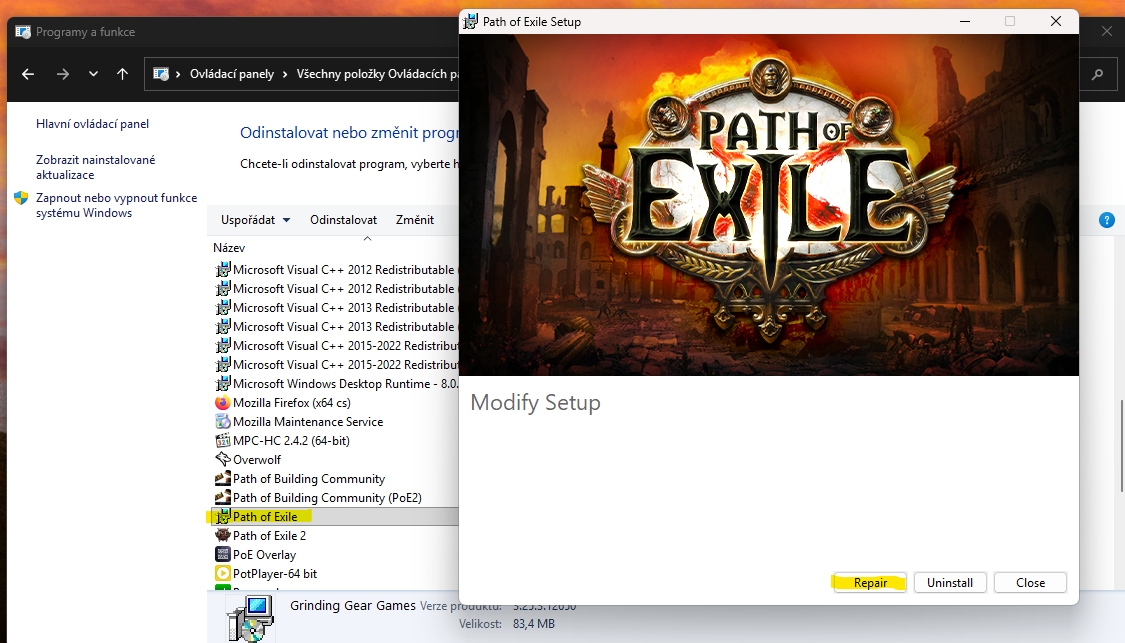Click Odinstalovat in the toolbar

(343, 220)
